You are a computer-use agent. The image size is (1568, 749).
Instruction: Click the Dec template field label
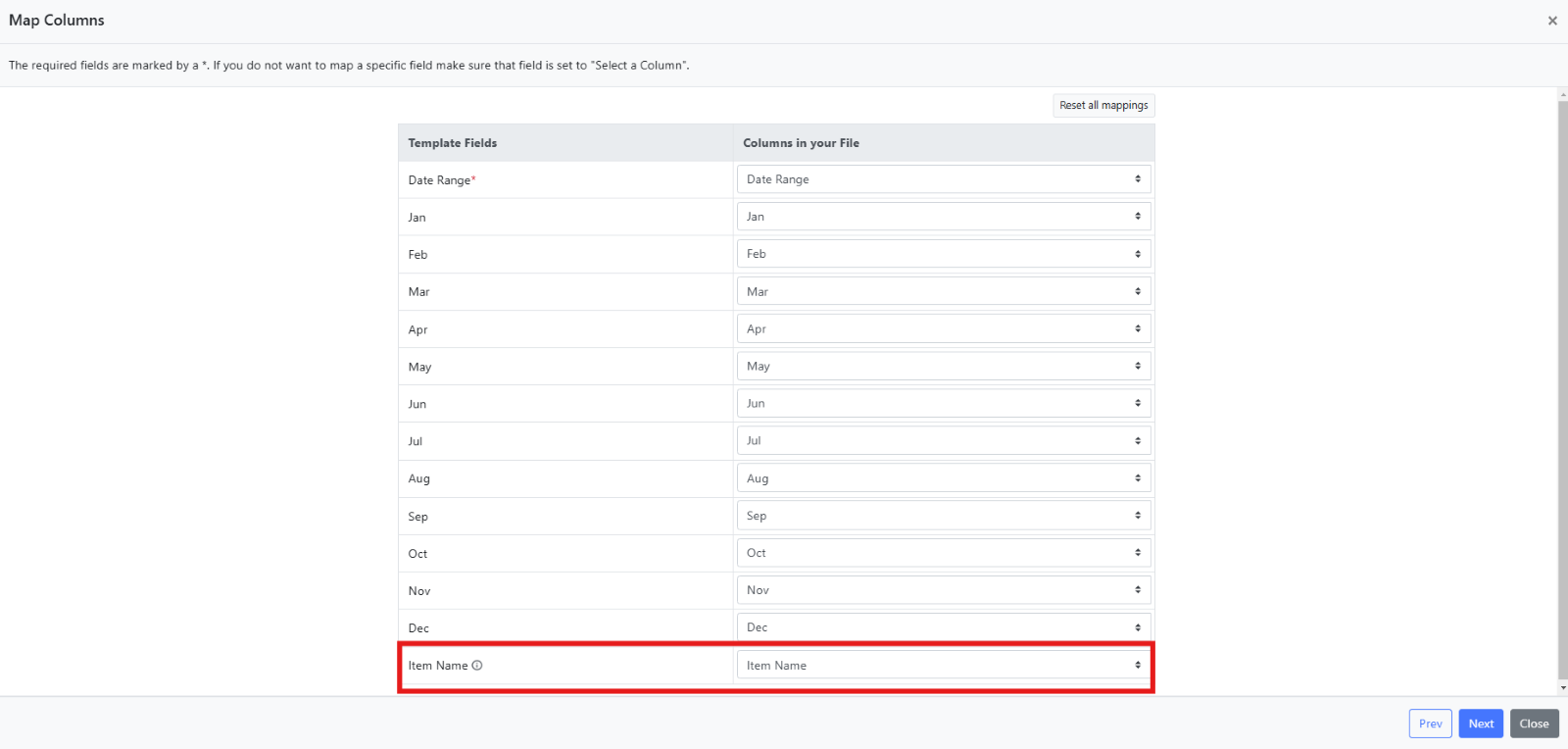419,628
